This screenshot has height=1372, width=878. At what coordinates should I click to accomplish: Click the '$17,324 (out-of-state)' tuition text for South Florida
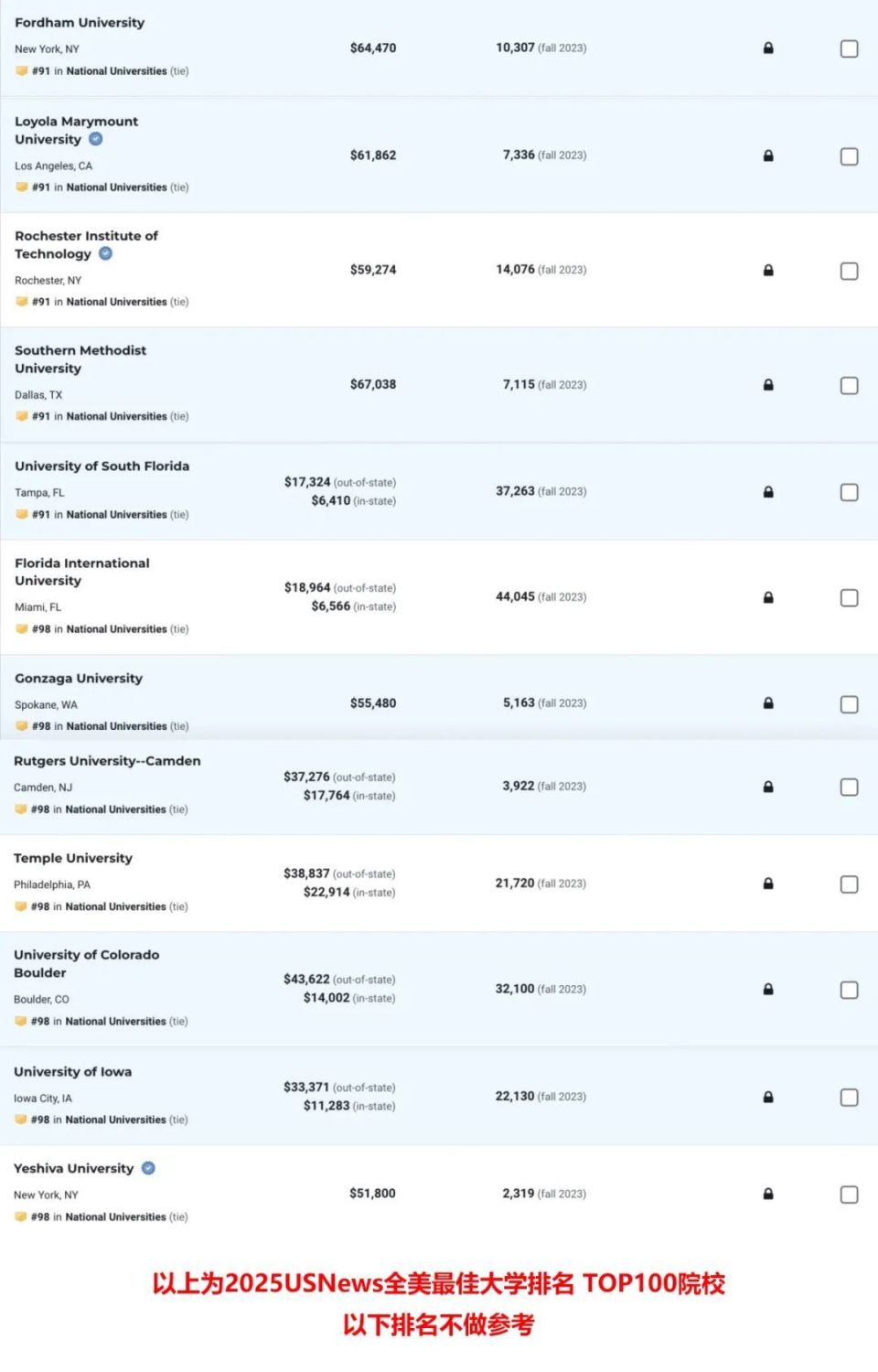click(x=339, y=482)
